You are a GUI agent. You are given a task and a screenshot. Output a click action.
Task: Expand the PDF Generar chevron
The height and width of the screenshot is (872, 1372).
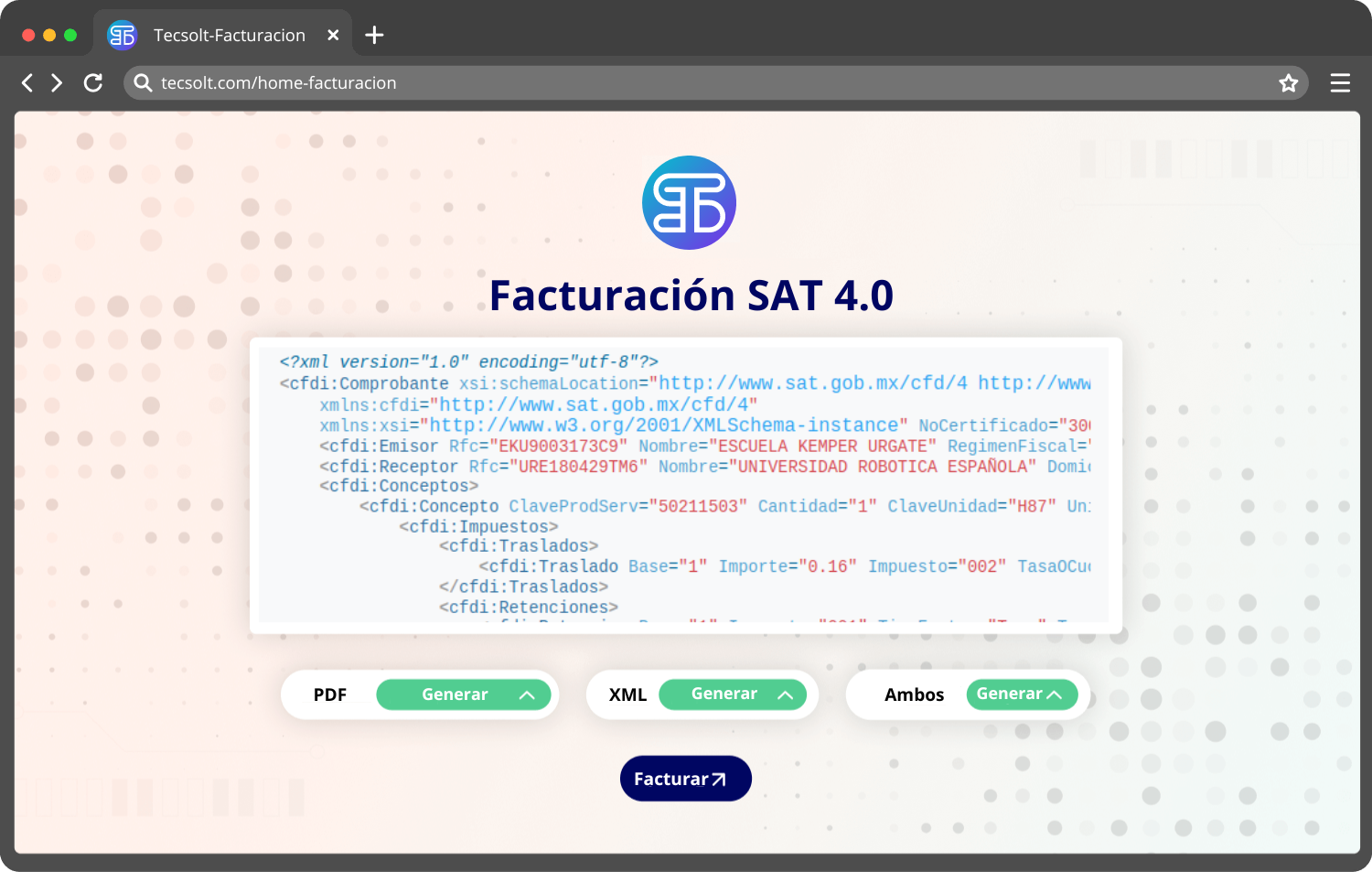click(x=527, y=695)
